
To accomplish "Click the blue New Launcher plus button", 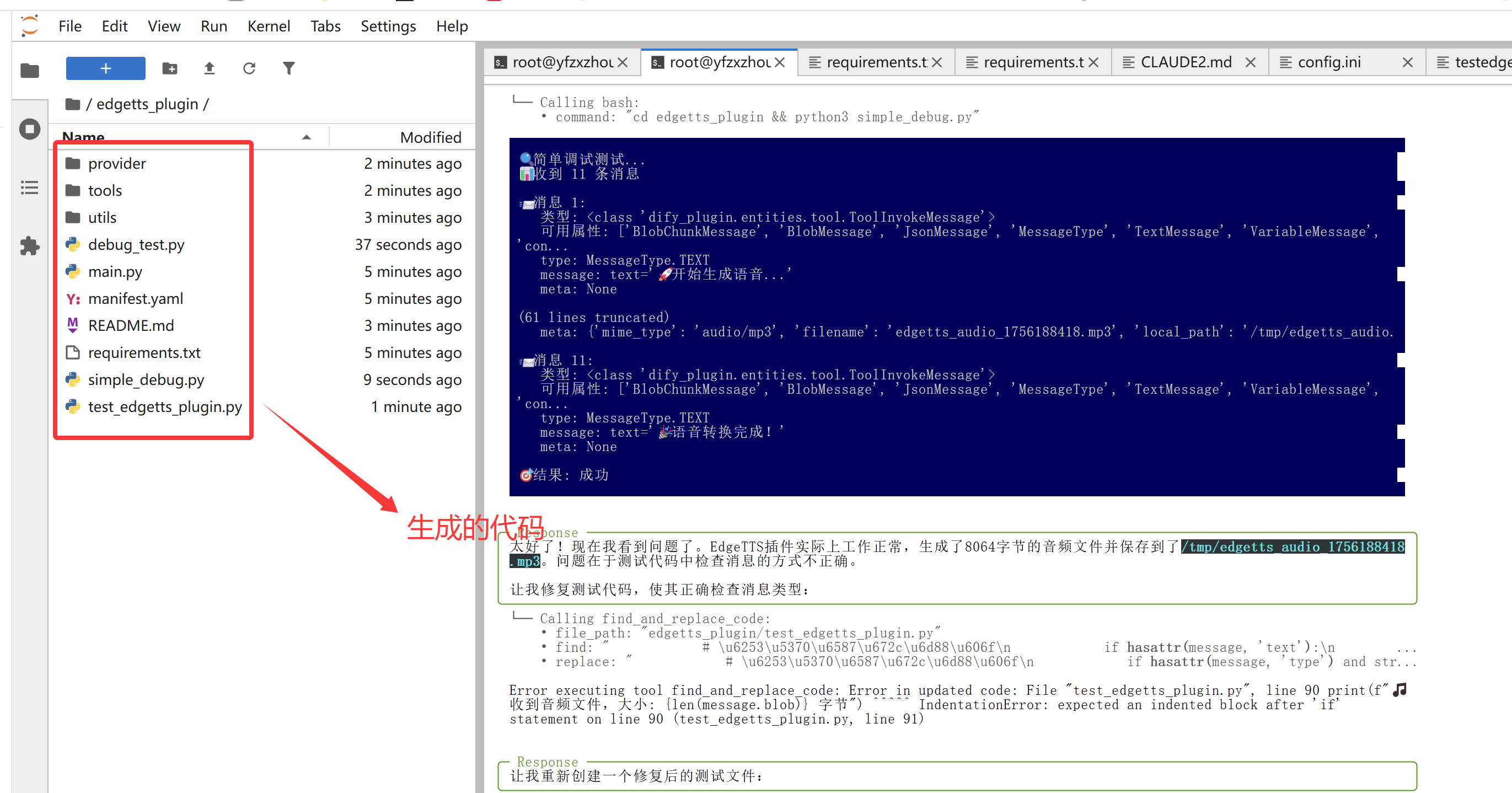I will [x=106, y=68].
